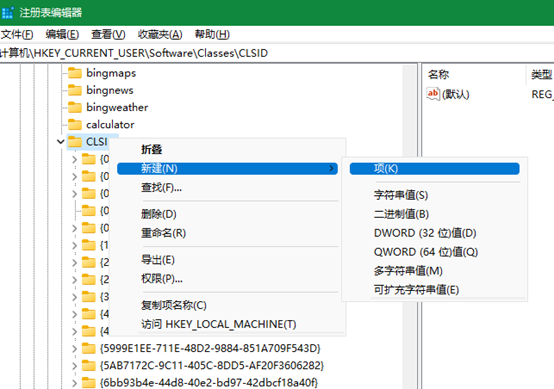This screenshot has height=389, width=554.
Task: Click the CLSID folder icon
Action: click(x=75, y=142)
